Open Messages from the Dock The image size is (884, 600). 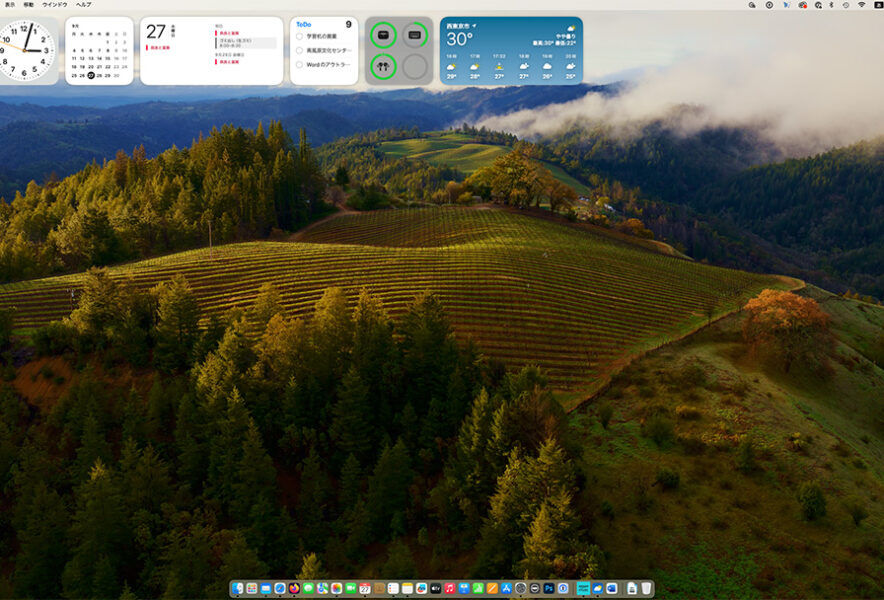click(x=308, y=589)
